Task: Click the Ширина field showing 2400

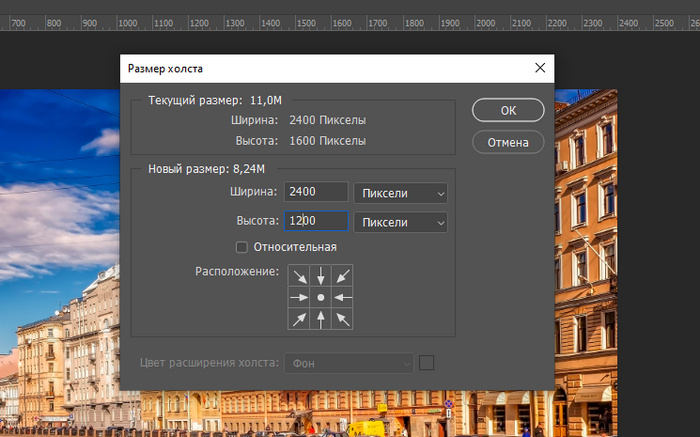Action: click(x=316, y=193)
